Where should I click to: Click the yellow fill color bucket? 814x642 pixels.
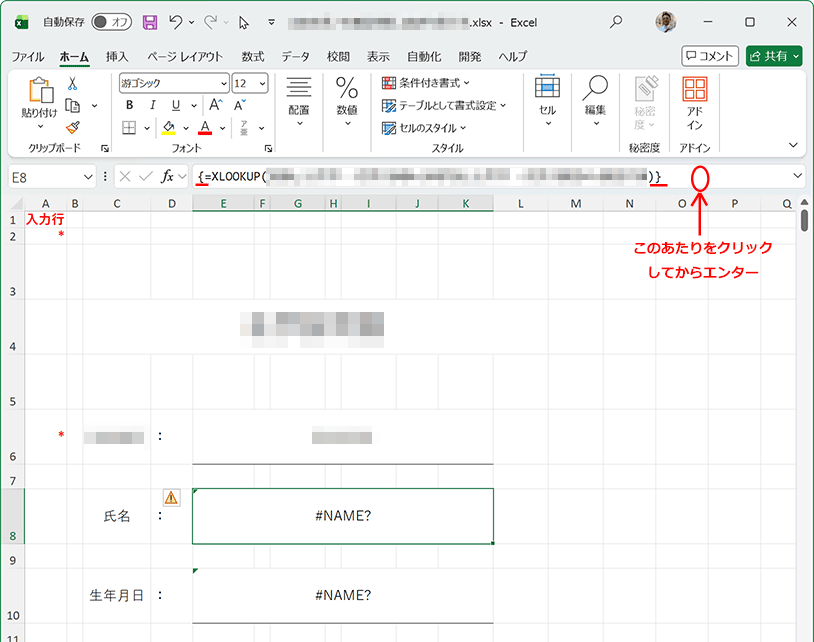(x=169, y=127)
